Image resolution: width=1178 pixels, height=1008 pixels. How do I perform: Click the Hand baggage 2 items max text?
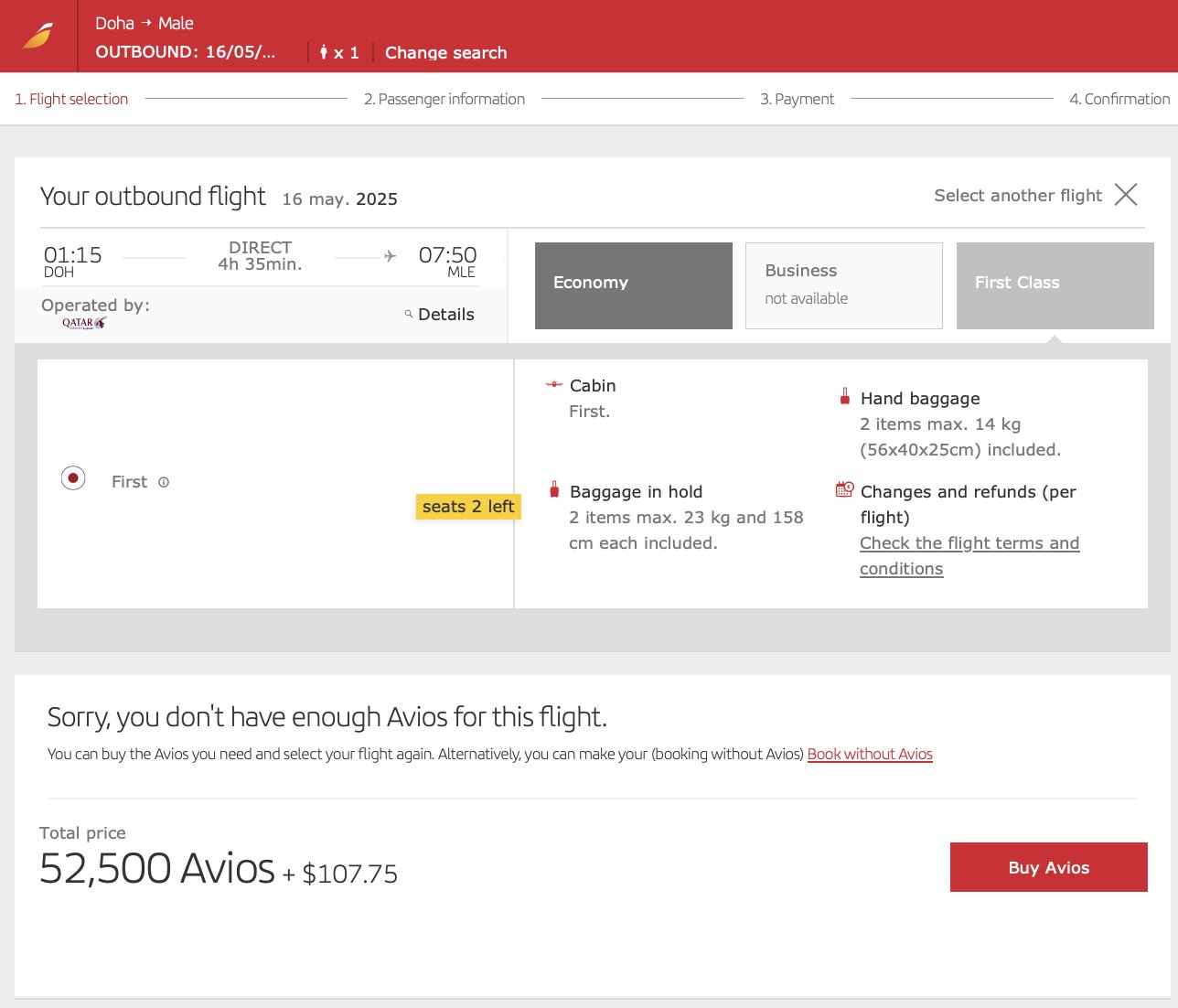point(960,437)
